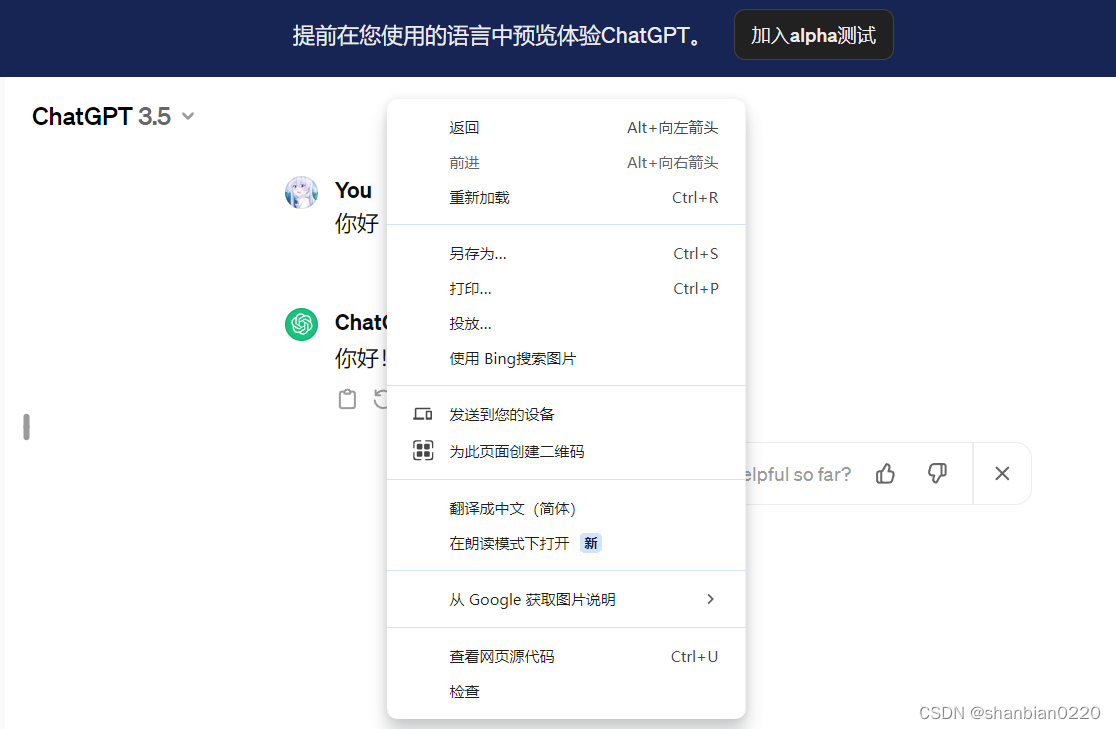Select 使用 Bing搜索图片 menu entry

click(566, 359)
